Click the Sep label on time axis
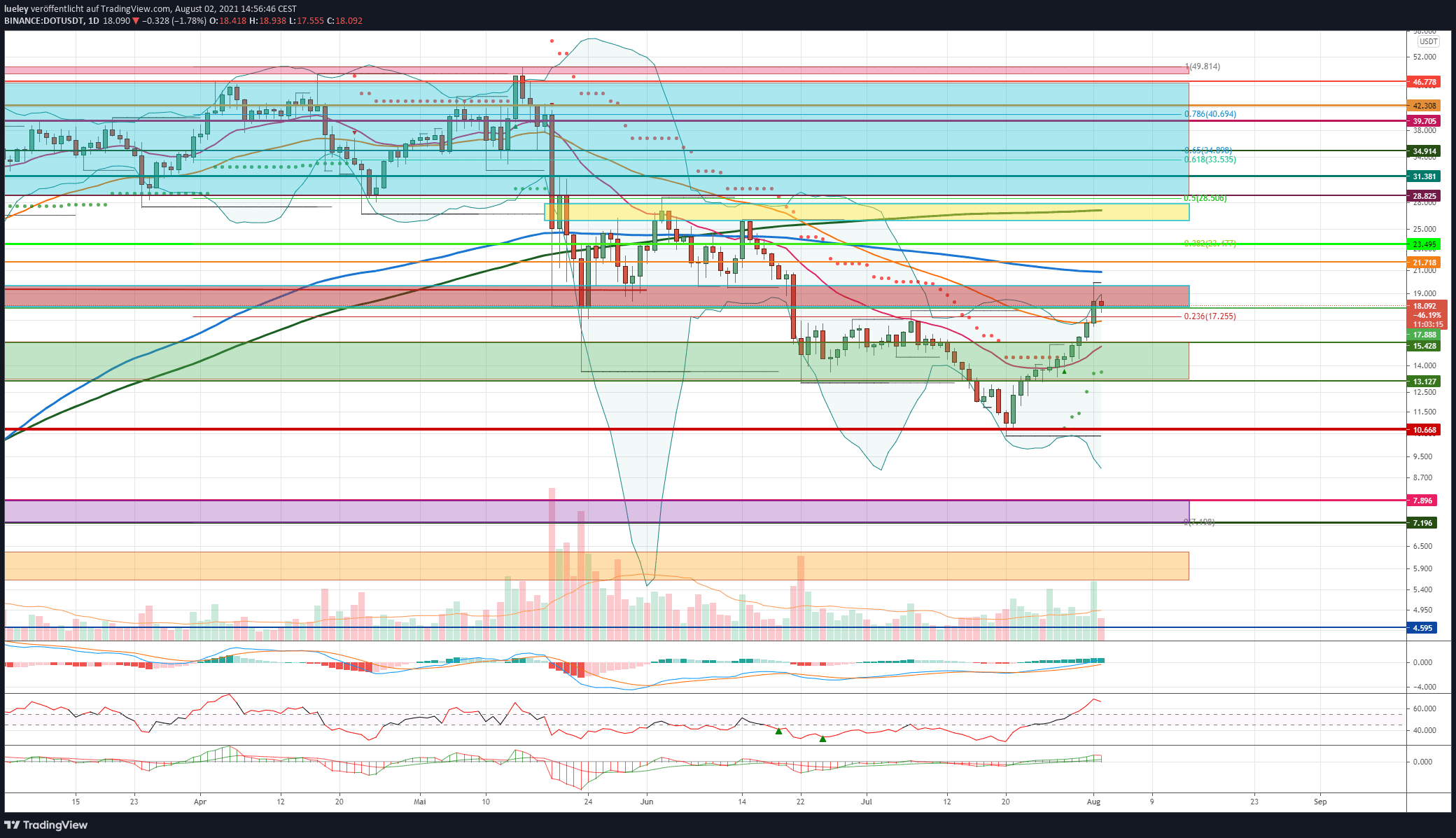This screenshot has width=1456, height=838. click(x=1320, y=802)
